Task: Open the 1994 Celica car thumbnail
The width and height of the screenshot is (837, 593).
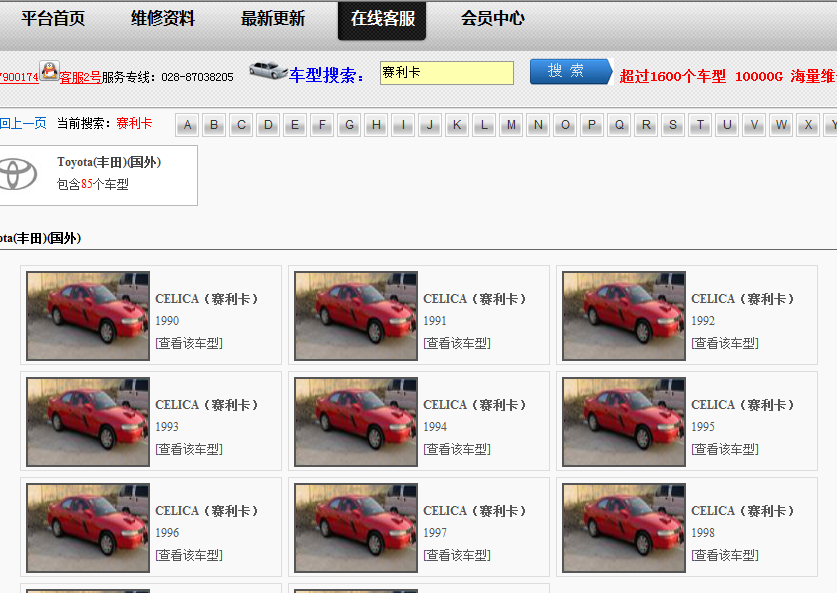Action: [x=356, y=422]
